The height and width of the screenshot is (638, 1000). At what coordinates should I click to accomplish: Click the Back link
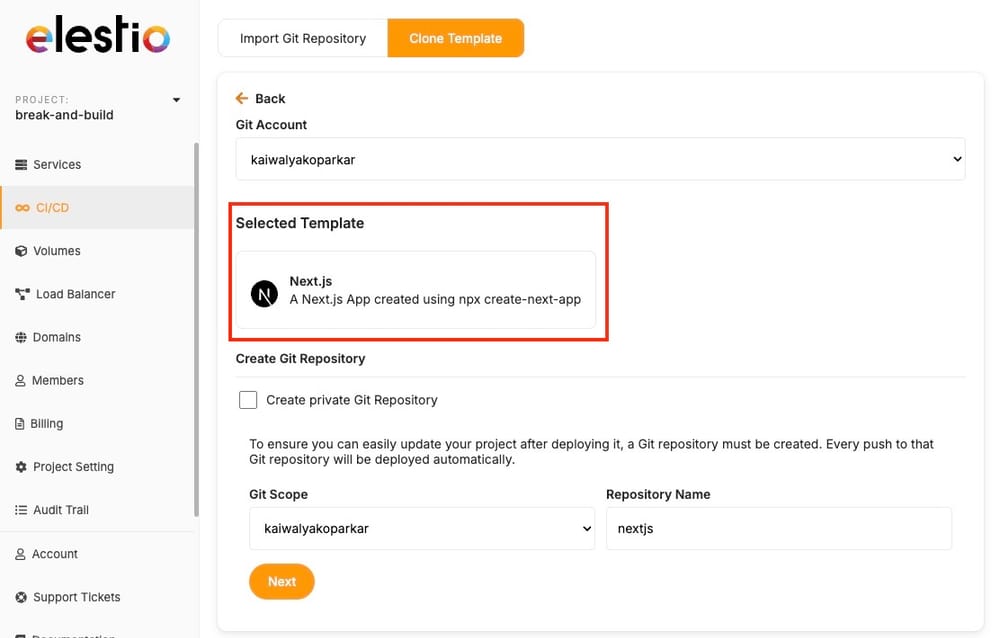(259, 98)
